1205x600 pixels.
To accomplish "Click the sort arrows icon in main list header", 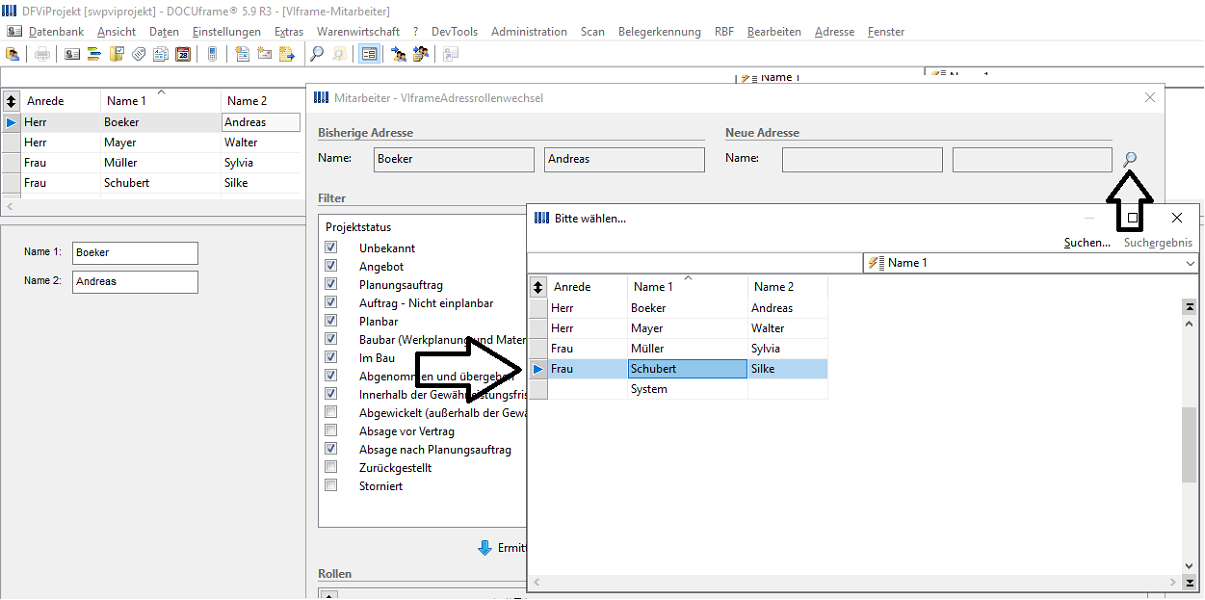I will click(11, 101).
